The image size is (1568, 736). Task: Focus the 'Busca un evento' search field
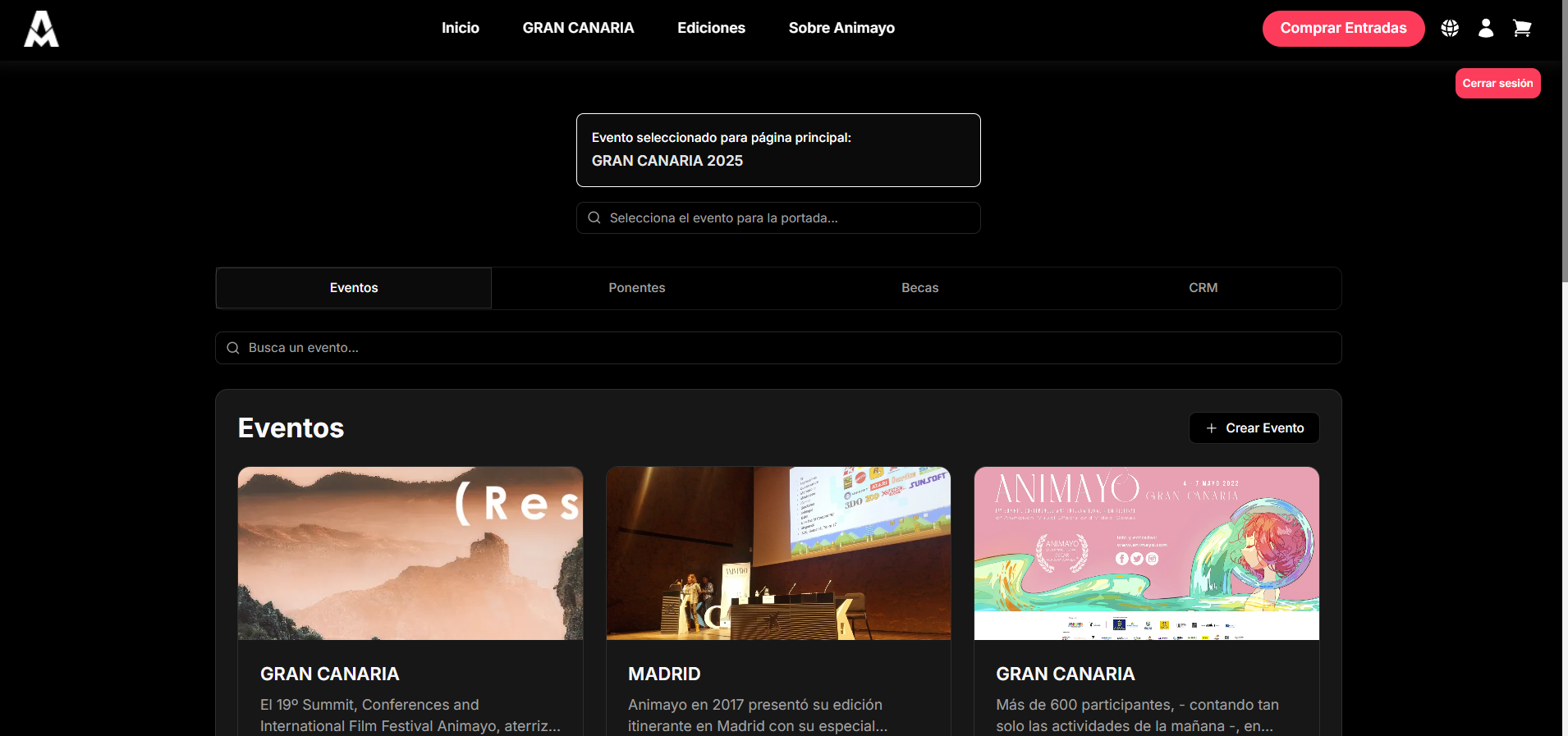(778, 348)
